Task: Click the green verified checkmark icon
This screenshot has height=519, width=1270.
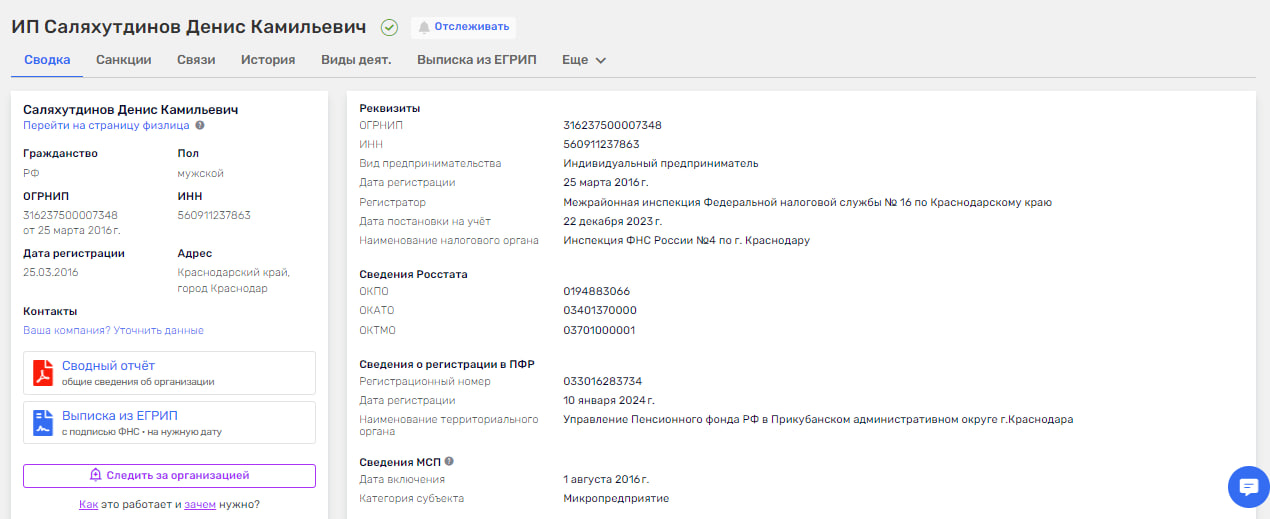Action: point(390,27)
